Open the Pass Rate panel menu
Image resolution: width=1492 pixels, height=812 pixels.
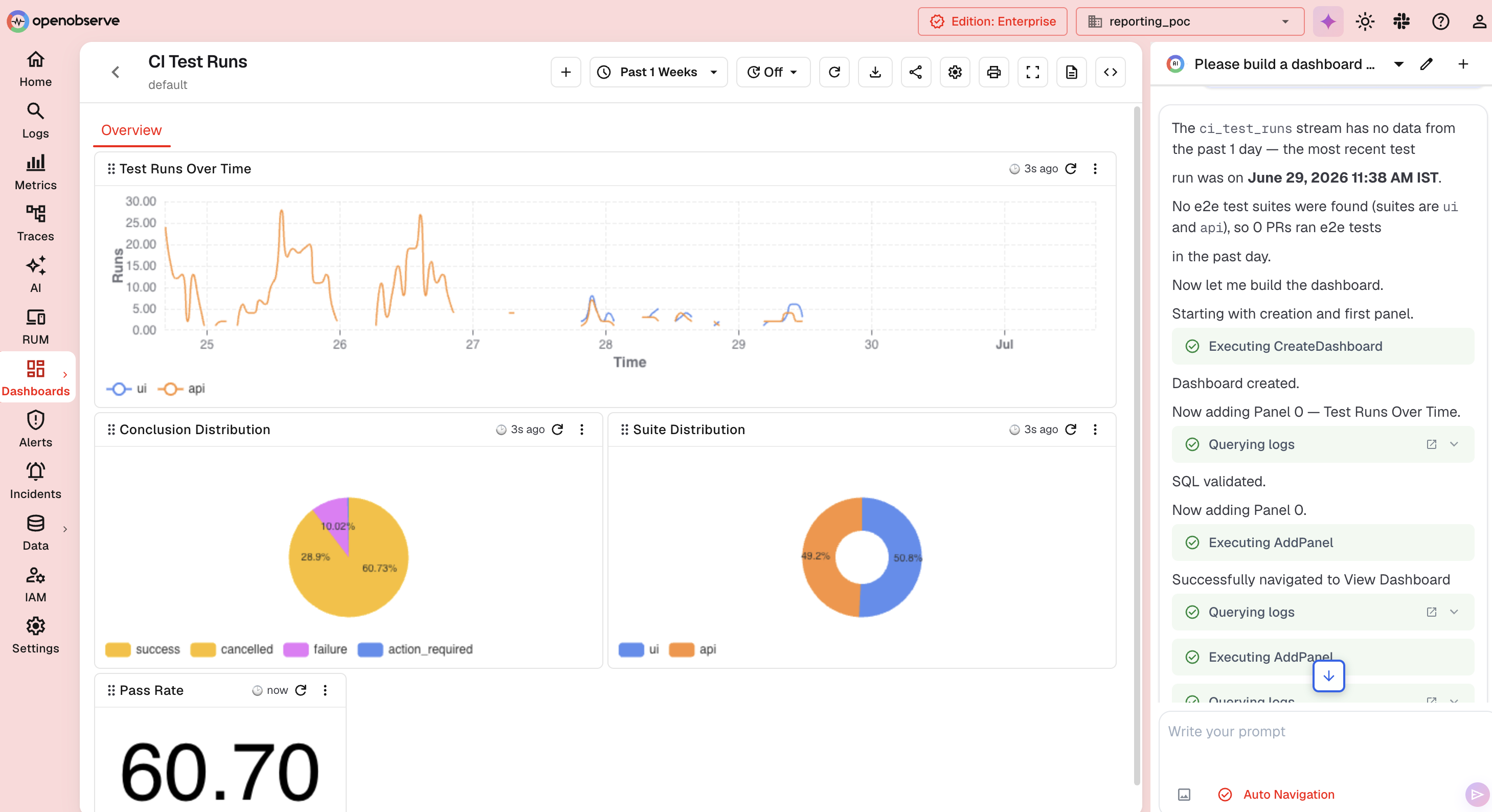[325, 690]
